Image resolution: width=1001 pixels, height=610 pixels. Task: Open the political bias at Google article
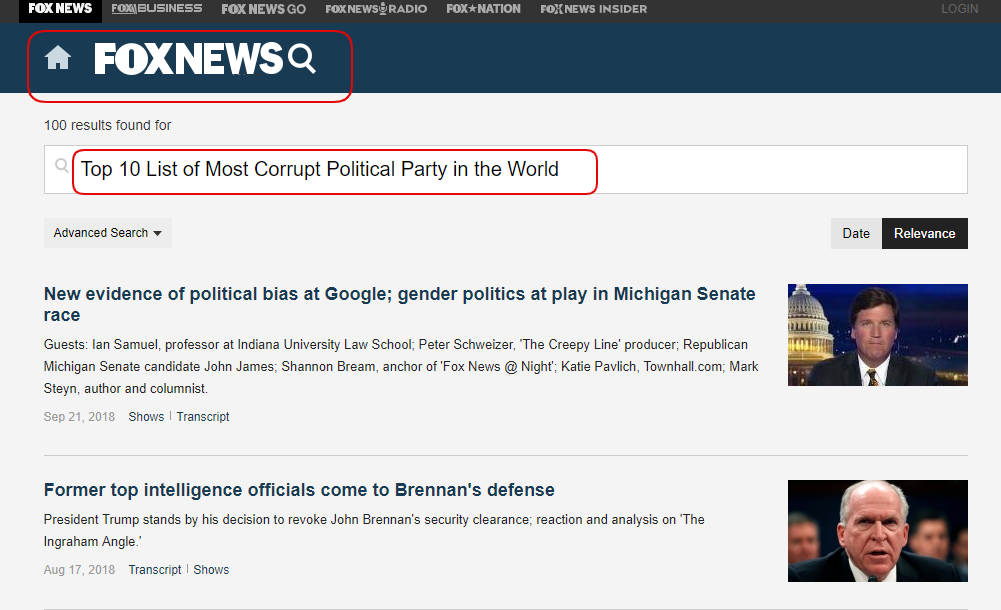400,304
